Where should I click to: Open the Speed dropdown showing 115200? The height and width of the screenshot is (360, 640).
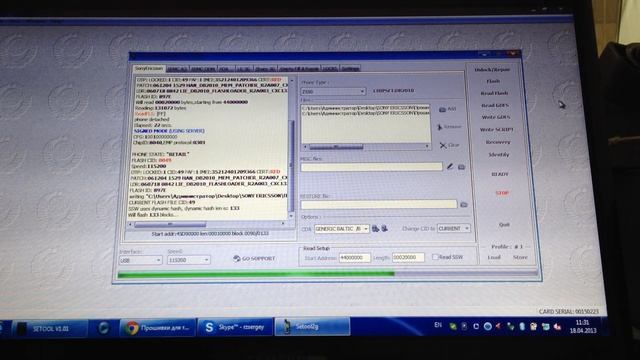[x=189, y=260]
